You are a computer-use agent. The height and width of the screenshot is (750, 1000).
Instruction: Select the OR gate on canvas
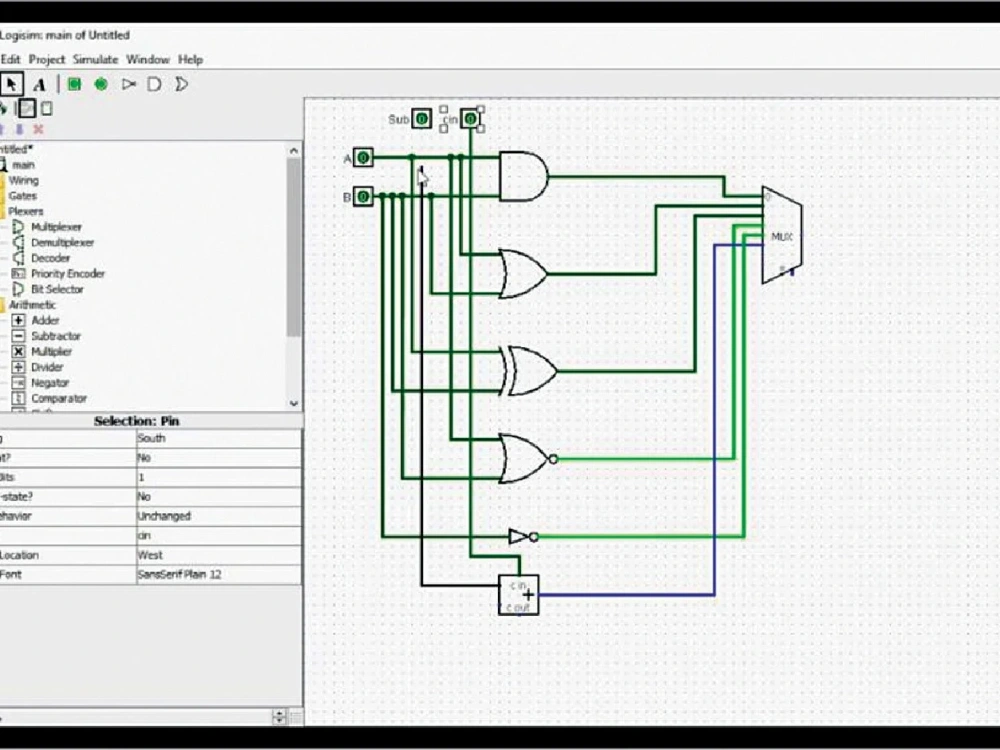(523, 274)
